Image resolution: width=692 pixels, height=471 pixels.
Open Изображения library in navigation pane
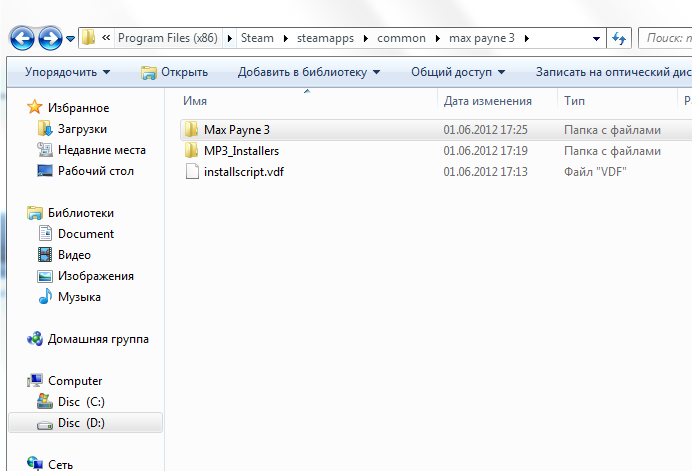(x=96, y=276)
